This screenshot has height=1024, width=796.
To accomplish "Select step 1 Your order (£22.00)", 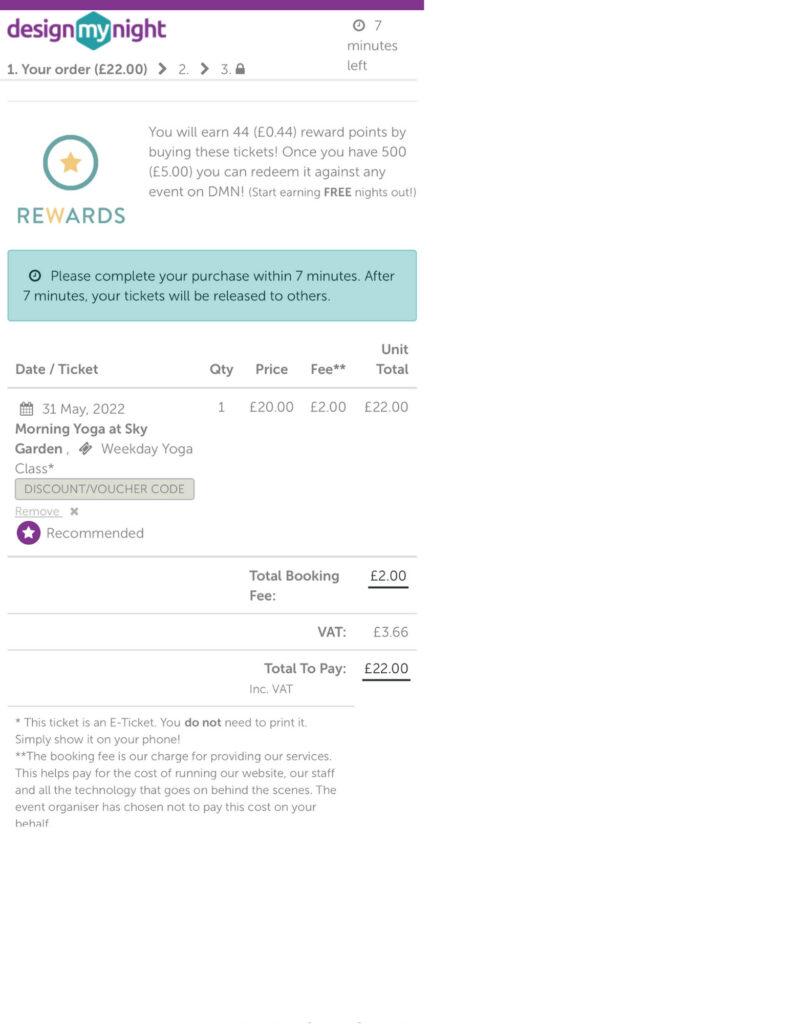I will click(x=77, y=69).
